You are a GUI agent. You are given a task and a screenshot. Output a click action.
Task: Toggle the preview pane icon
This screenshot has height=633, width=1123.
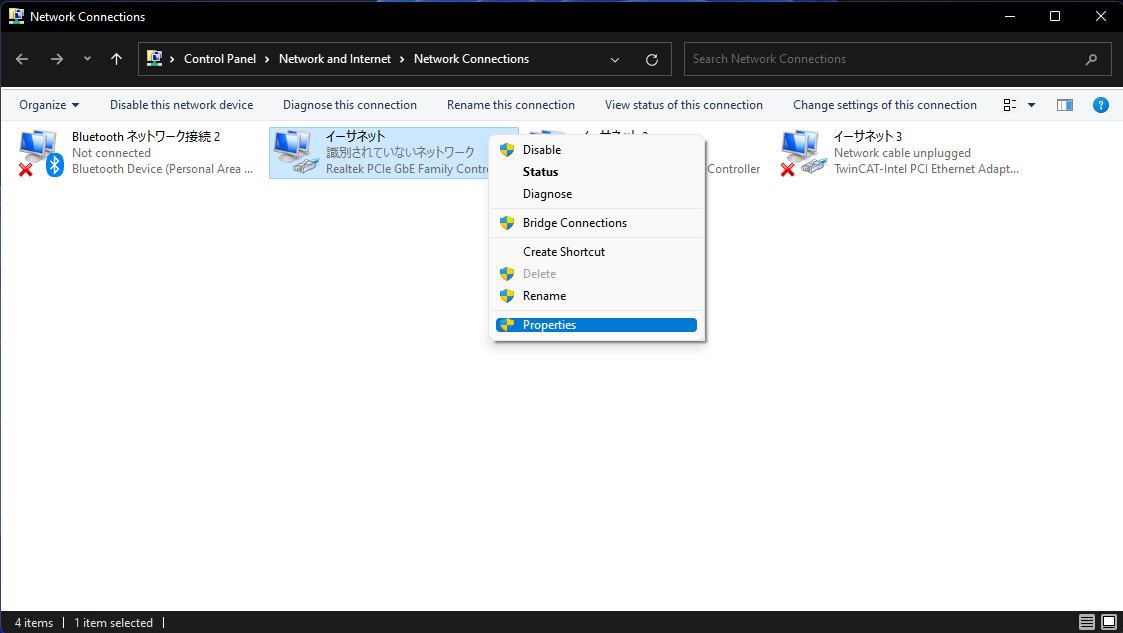1064,105
